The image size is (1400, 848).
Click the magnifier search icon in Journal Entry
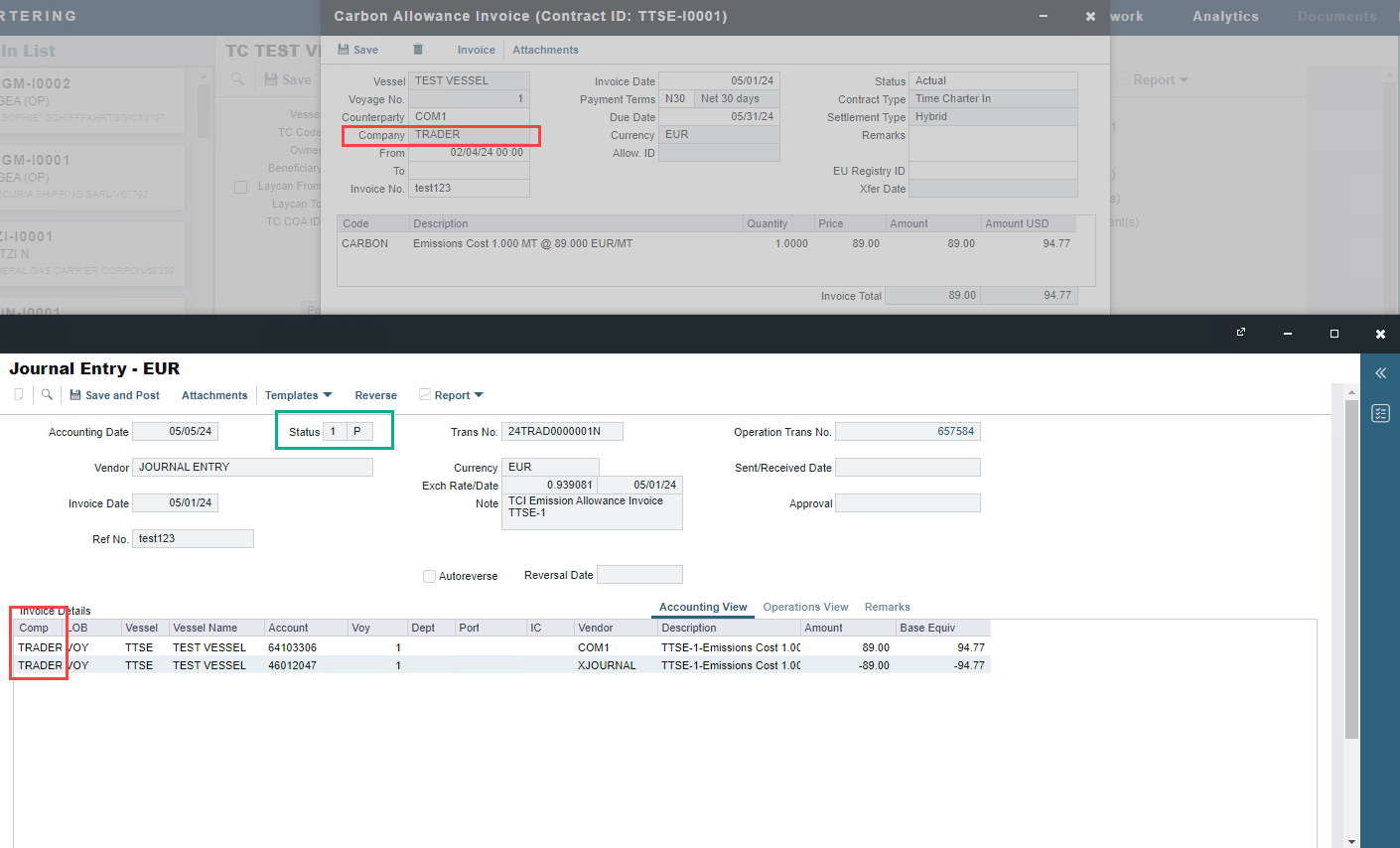[x=47, y=395]
